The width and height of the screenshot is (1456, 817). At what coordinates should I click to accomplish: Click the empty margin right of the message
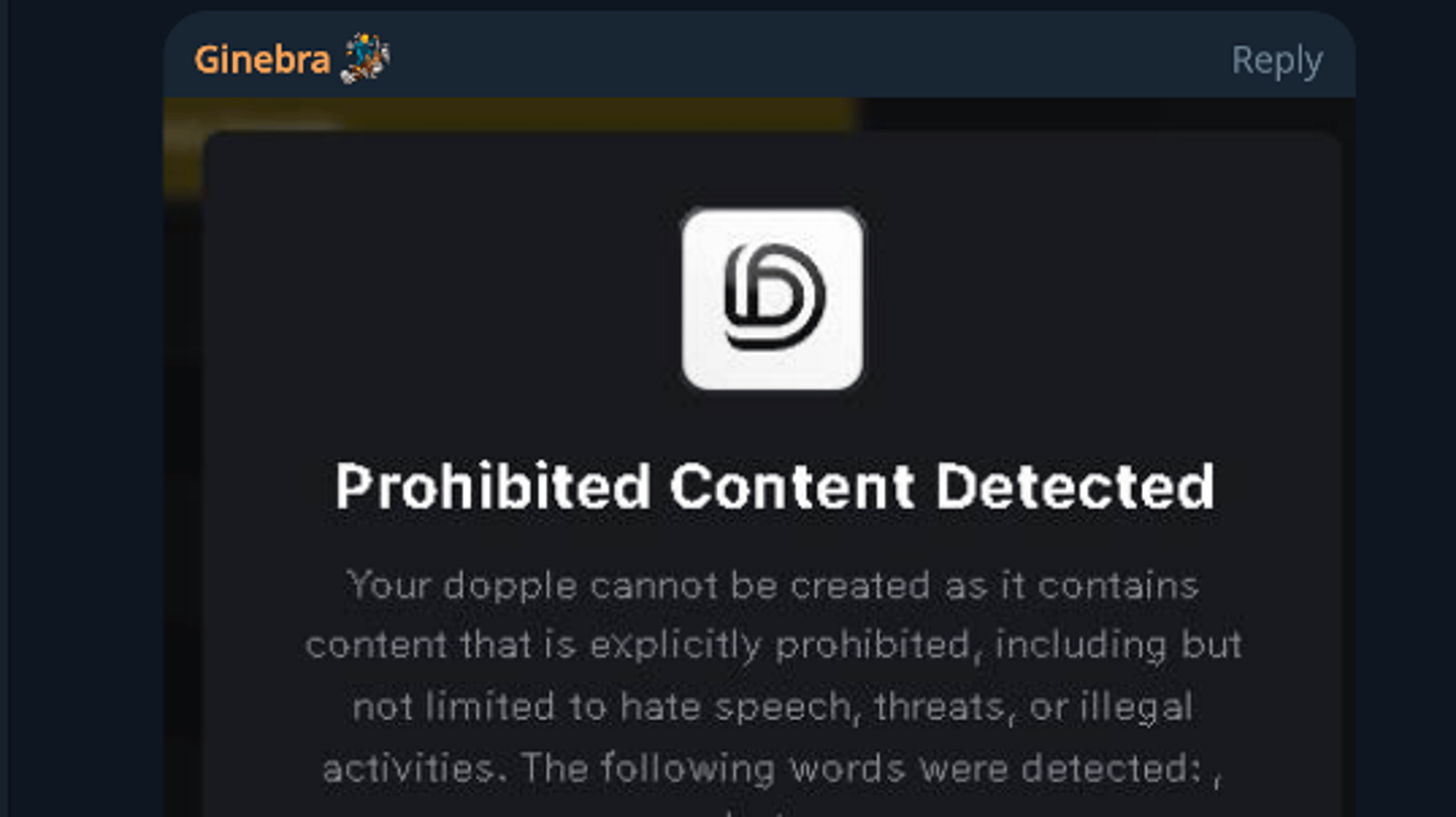pyautogui.click(x=1406, y=408)
